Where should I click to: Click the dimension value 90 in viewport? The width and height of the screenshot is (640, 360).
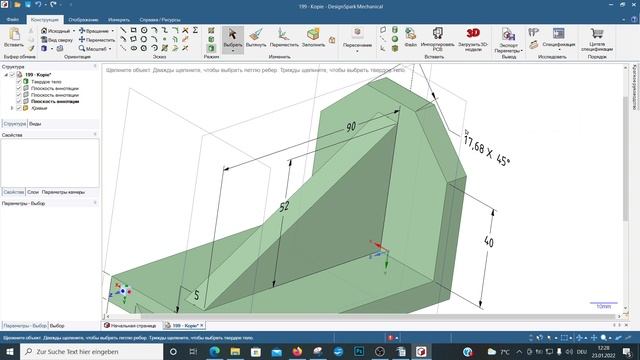coord(351,127)
